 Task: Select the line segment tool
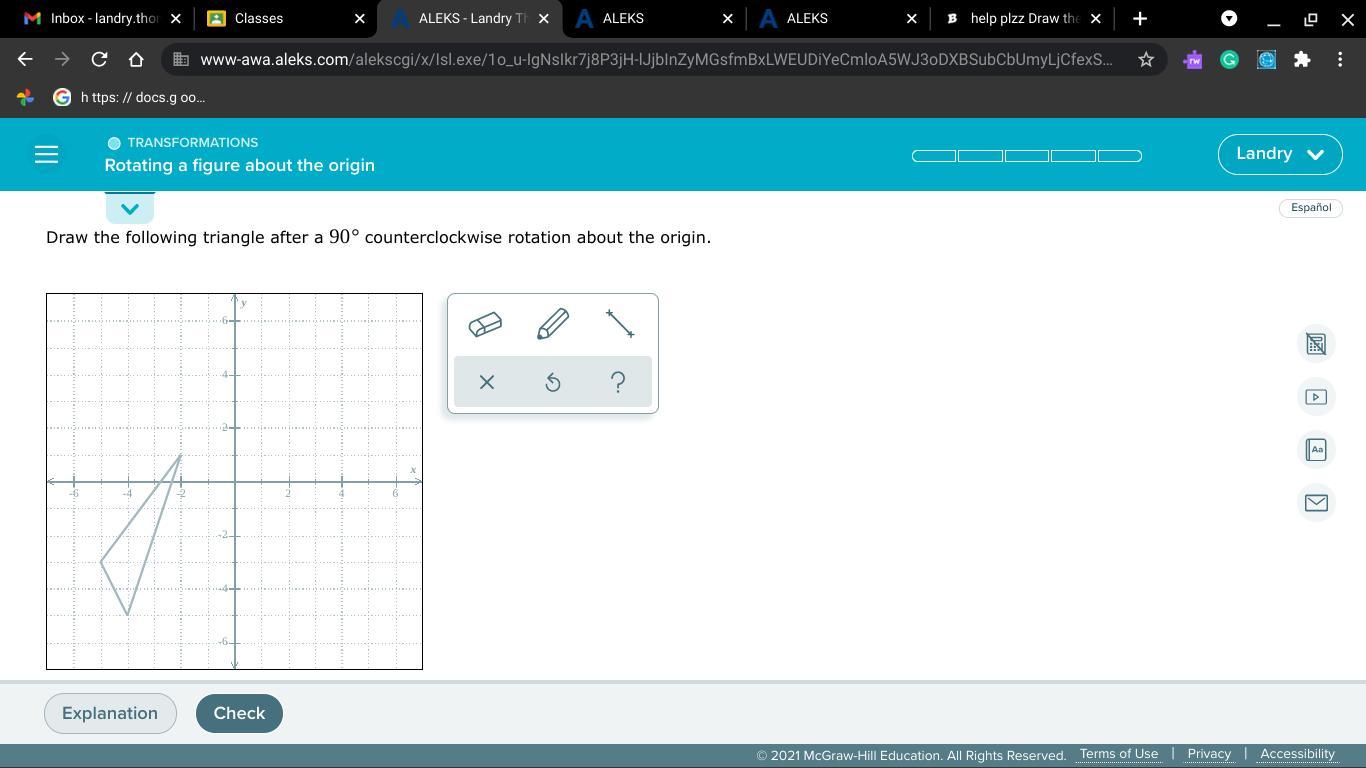pyautogui.click(x=620, y=324)
